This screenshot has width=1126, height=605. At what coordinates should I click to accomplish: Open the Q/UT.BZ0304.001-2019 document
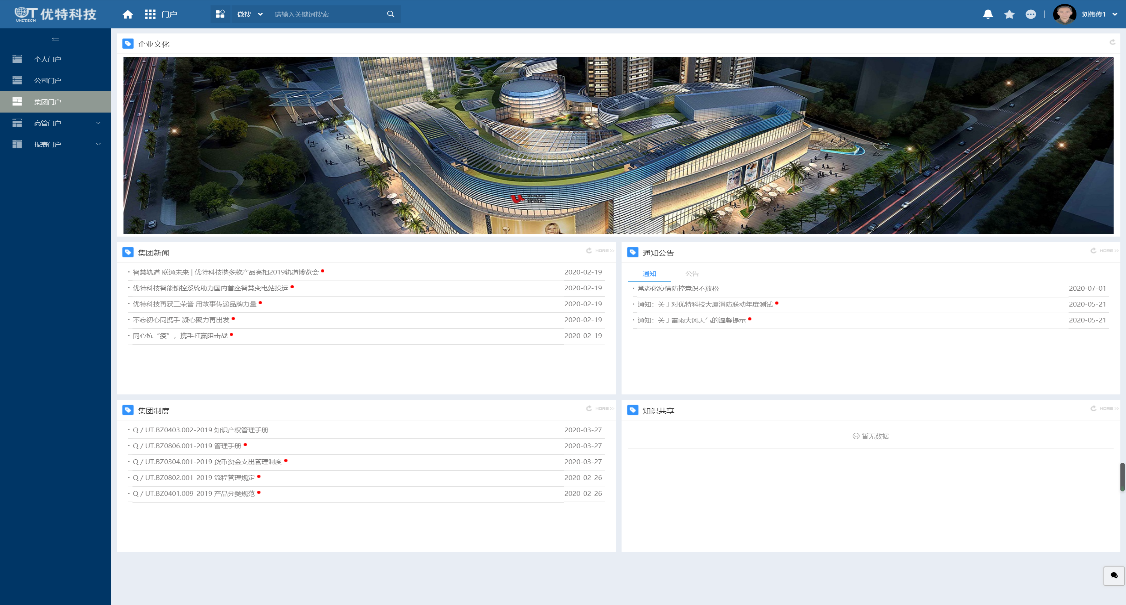click(x=207, y=462)
